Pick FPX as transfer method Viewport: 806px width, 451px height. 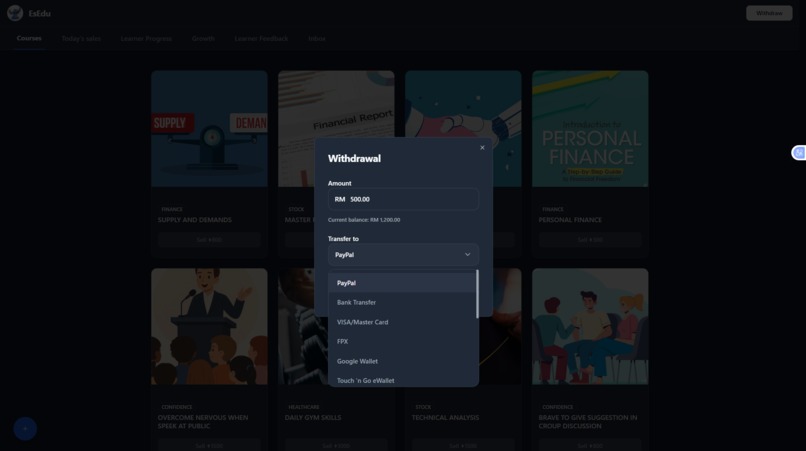pos(401,341)
